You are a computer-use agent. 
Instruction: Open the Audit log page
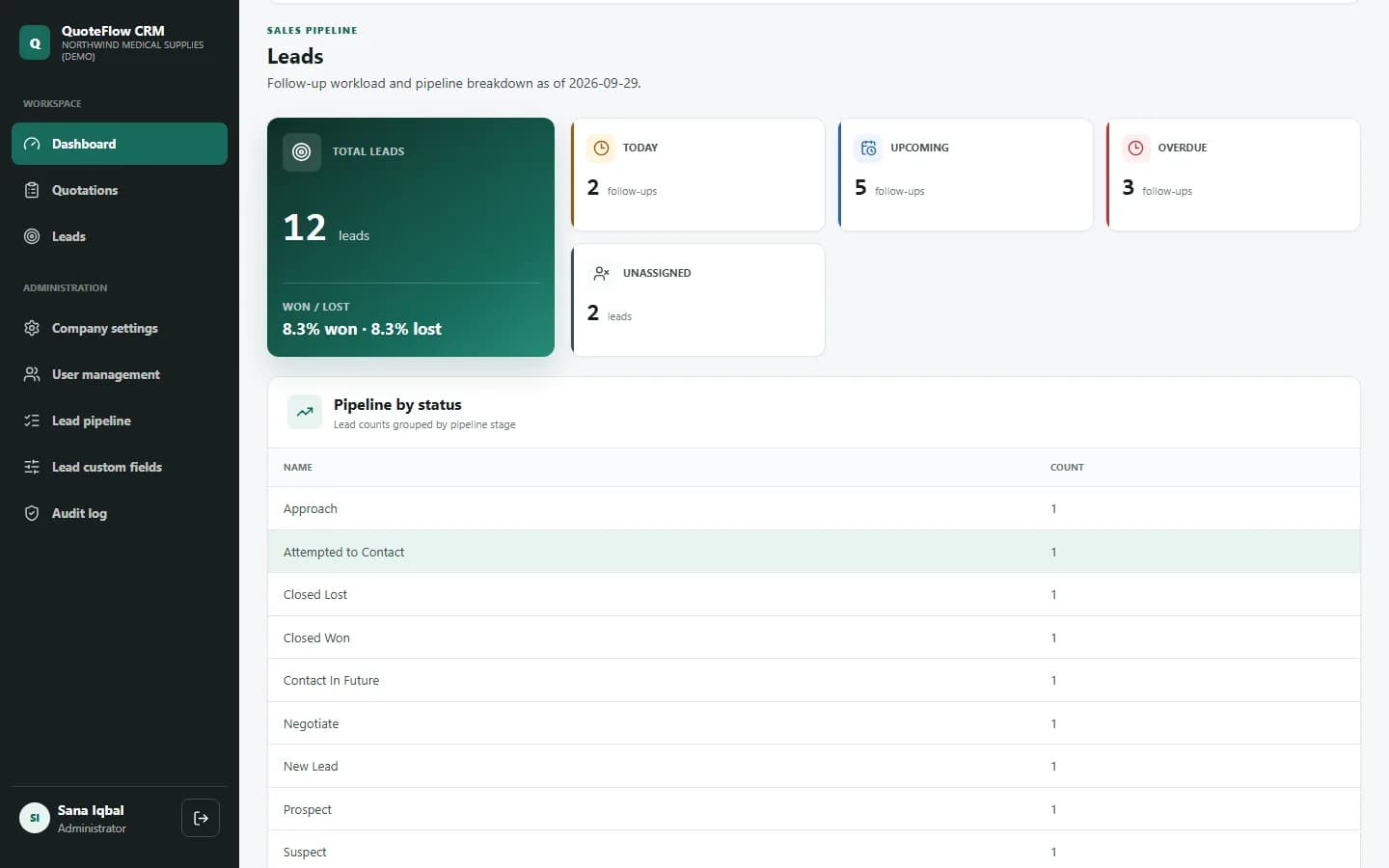[120, 513]
